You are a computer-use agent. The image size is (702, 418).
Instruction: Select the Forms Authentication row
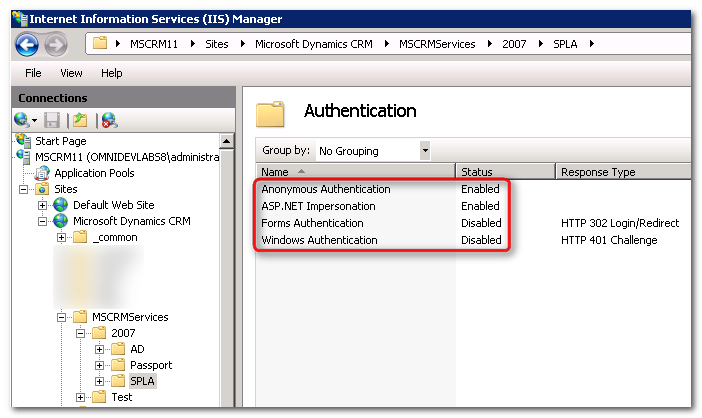473,223
